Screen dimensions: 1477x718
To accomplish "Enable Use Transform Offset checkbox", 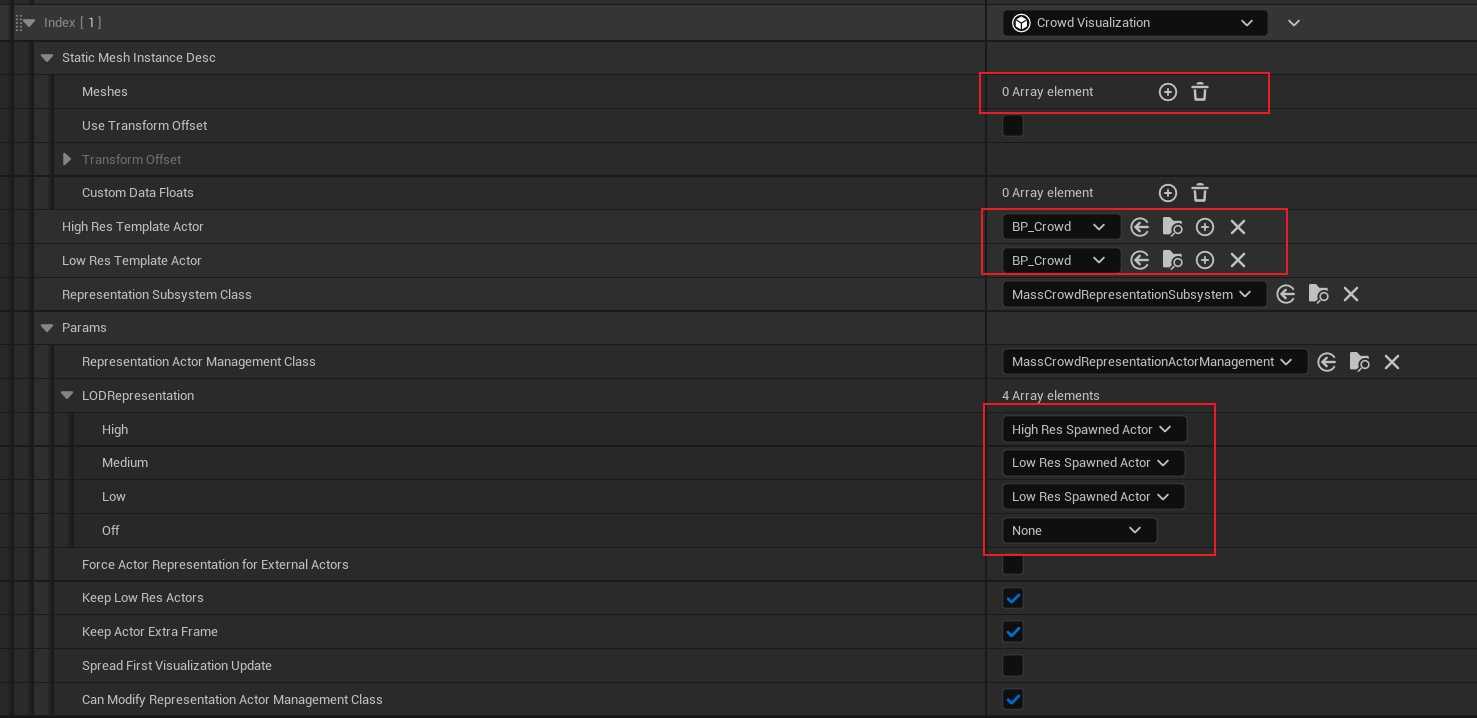I will (x=1013, y=126).
